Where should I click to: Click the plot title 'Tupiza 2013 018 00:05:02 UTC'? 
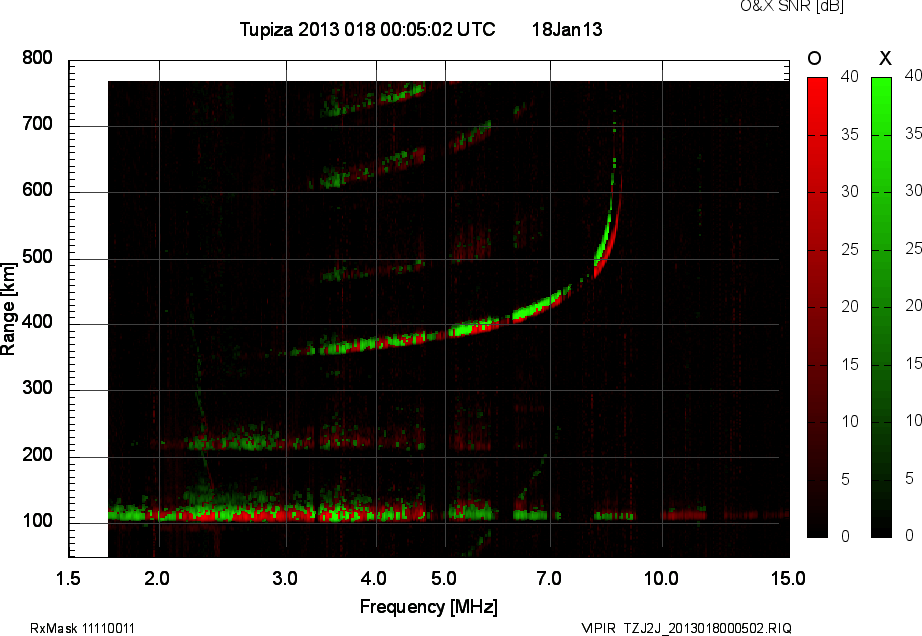pyautogui.click(x=368, y=29)
